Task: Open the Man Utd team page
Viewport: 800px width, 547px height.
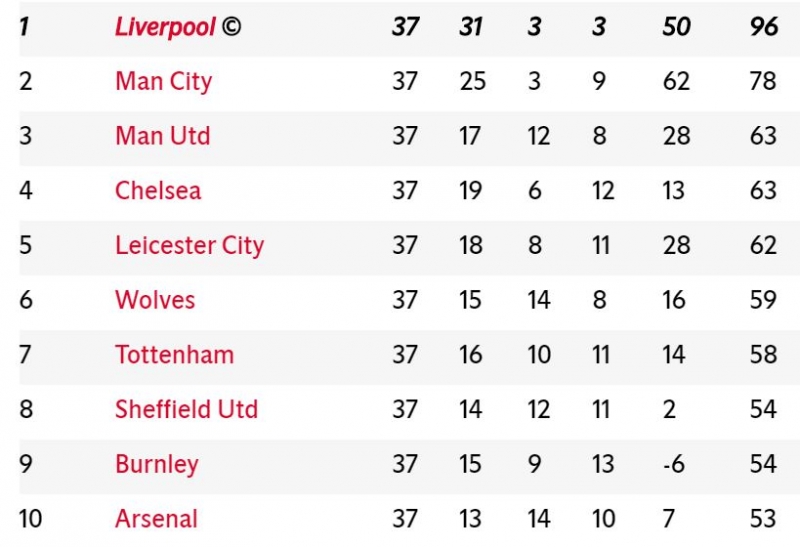Action: pos(162,135)
